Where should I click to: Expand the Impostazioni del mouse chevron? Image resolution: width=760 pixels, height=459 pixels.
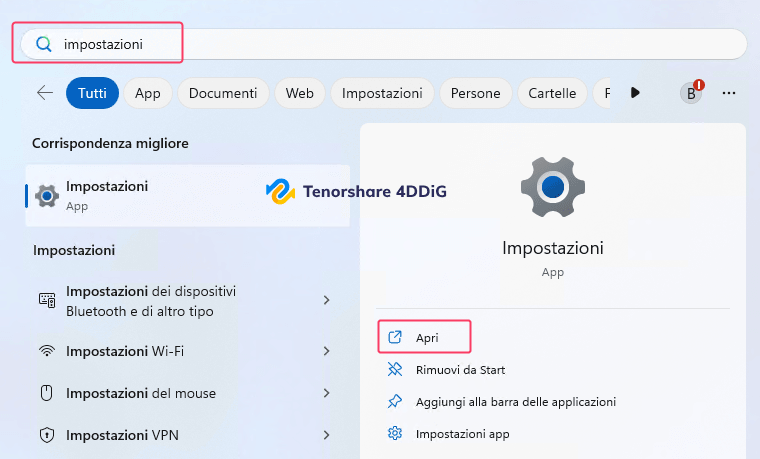(327, 393)
